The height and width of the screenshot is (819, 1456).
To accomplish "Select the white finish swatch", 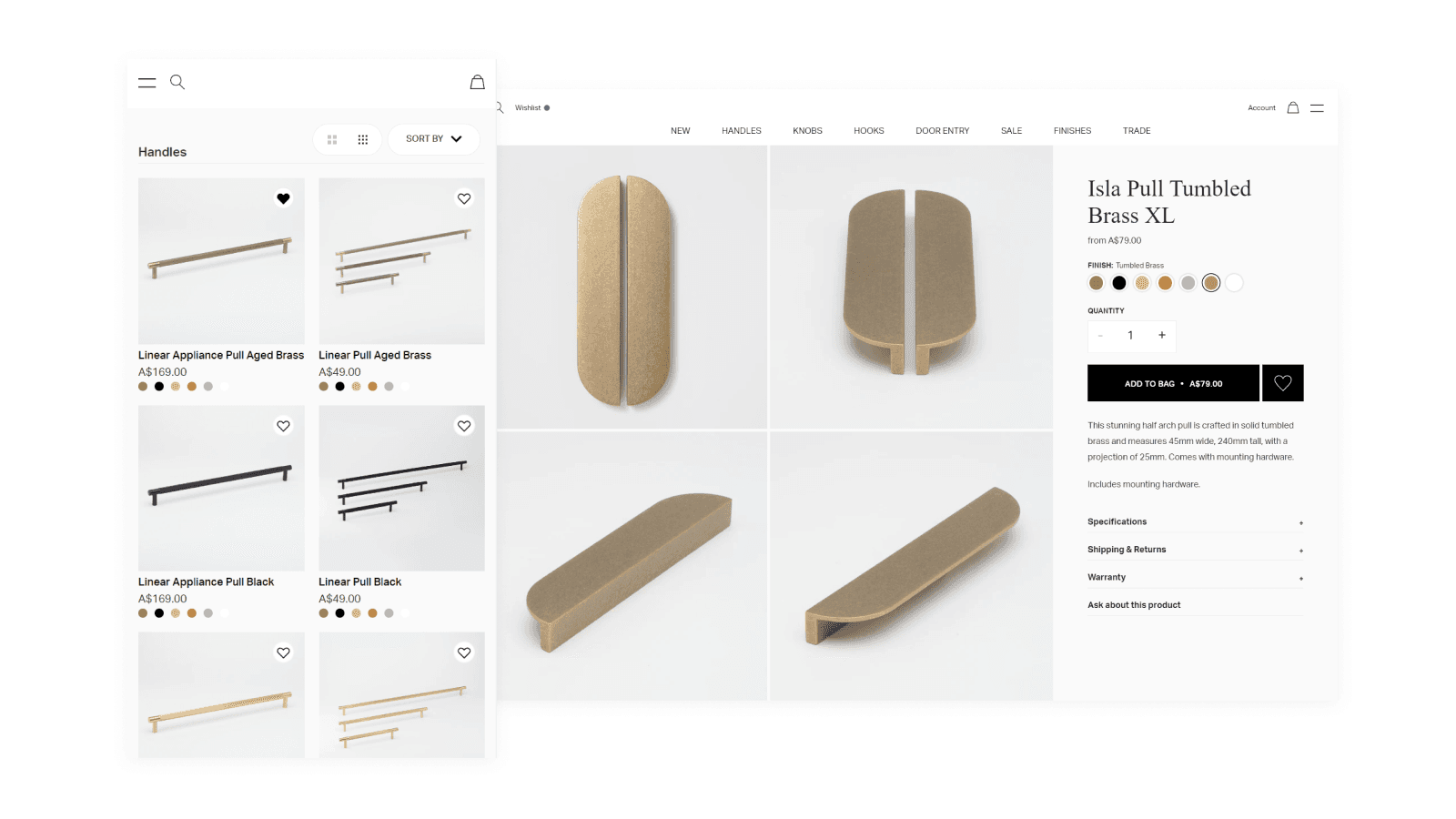I will 1234,283.
